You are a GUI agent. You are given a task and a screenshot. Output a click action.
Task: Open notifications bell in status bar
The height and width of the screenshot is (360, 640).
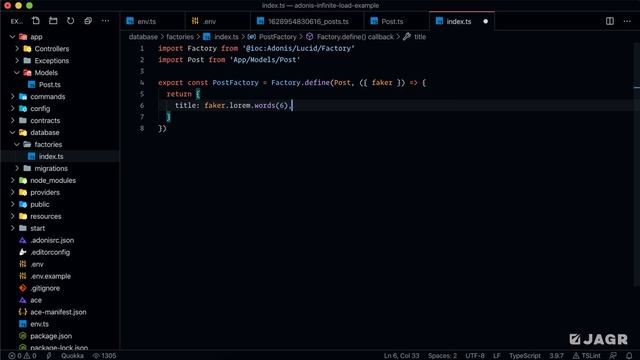(x=629, y=356)
